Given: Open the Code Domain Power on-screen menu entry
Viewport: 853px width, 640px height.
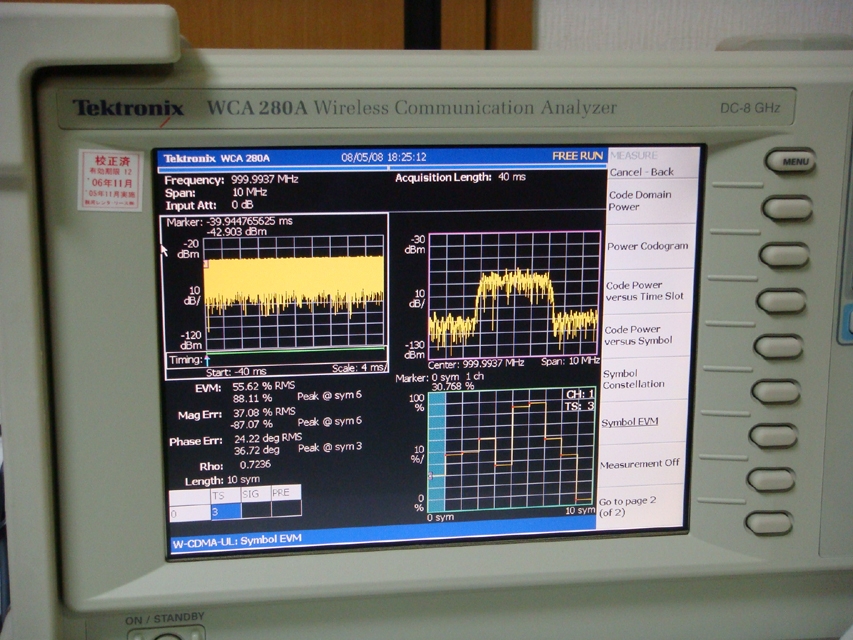Looking at the screenshot, I should pyautogui.click(x=640, y=201).
